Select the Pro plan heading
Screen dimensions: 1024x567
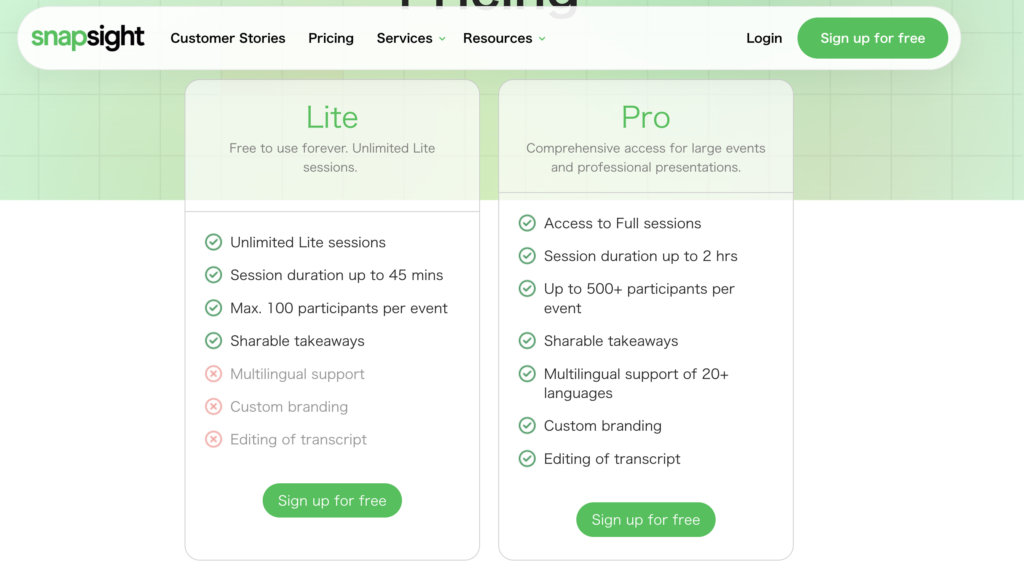coord(645,117)
